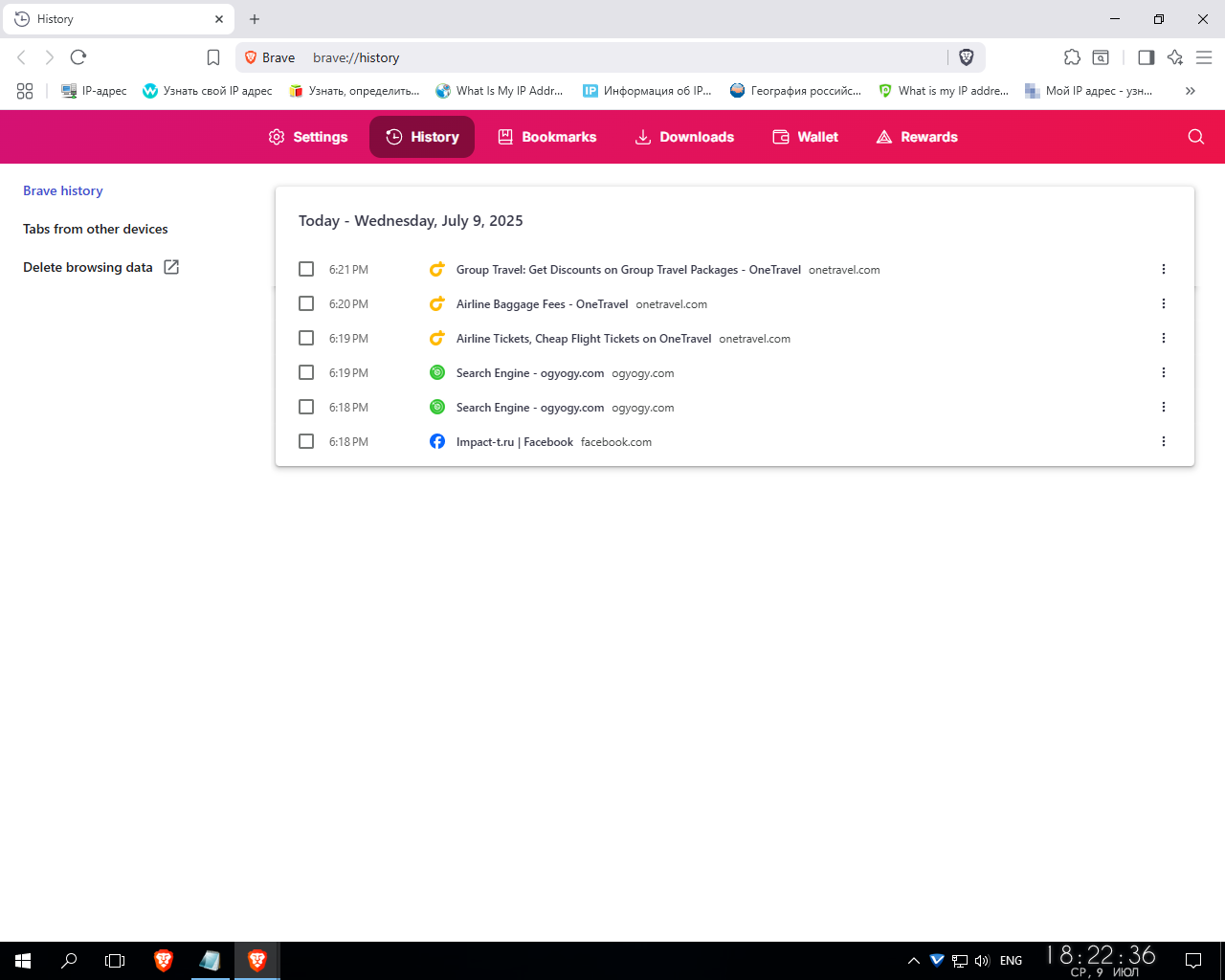Open Airline Baggage Fees - OneTravel link
Image resolution: width=1225 pixels, height=980 pixels.
point(543,304)
